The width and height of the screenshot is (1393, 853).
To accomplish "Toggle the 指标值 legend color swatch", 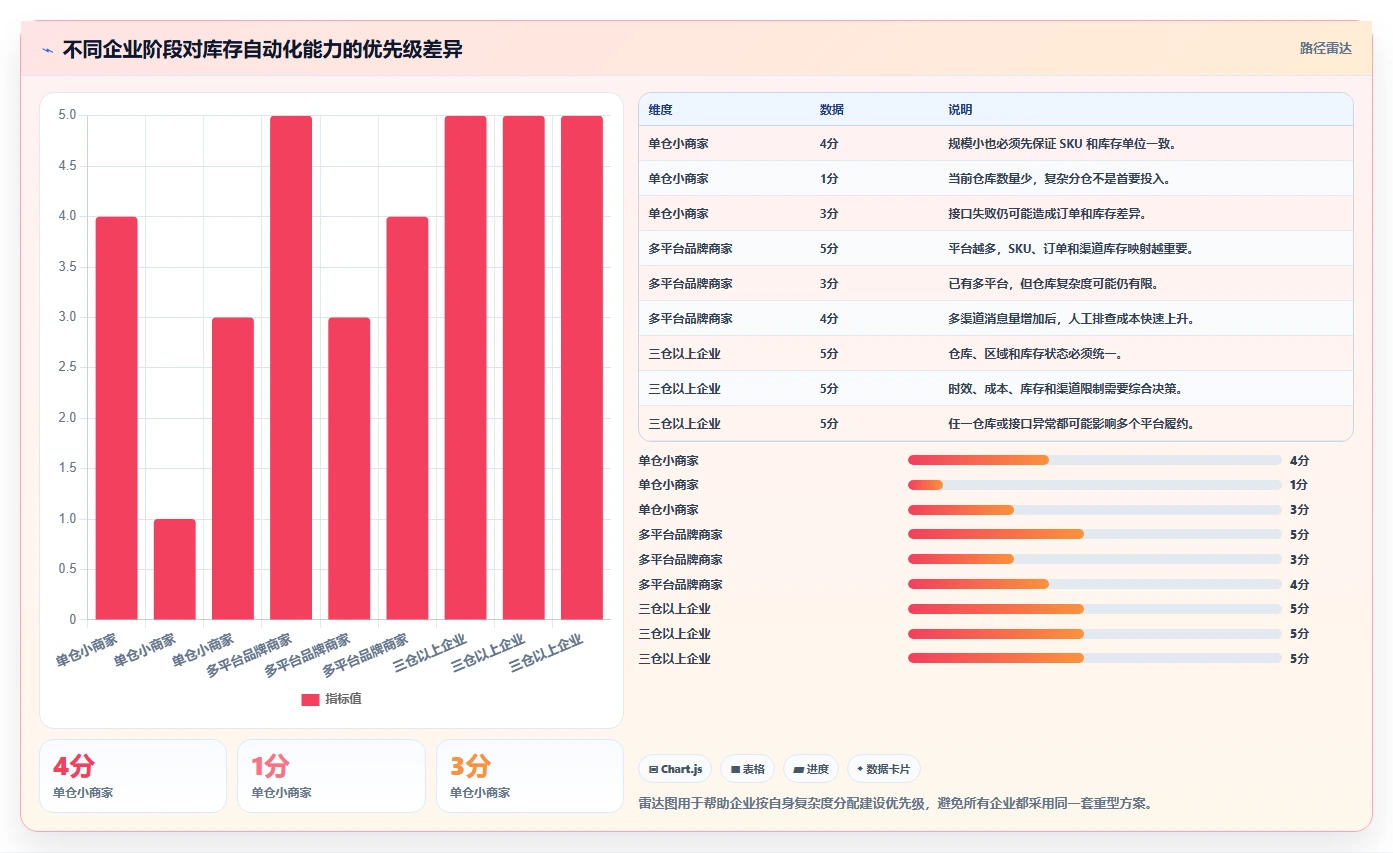I will pyautogui.click(x=310, y=699).
